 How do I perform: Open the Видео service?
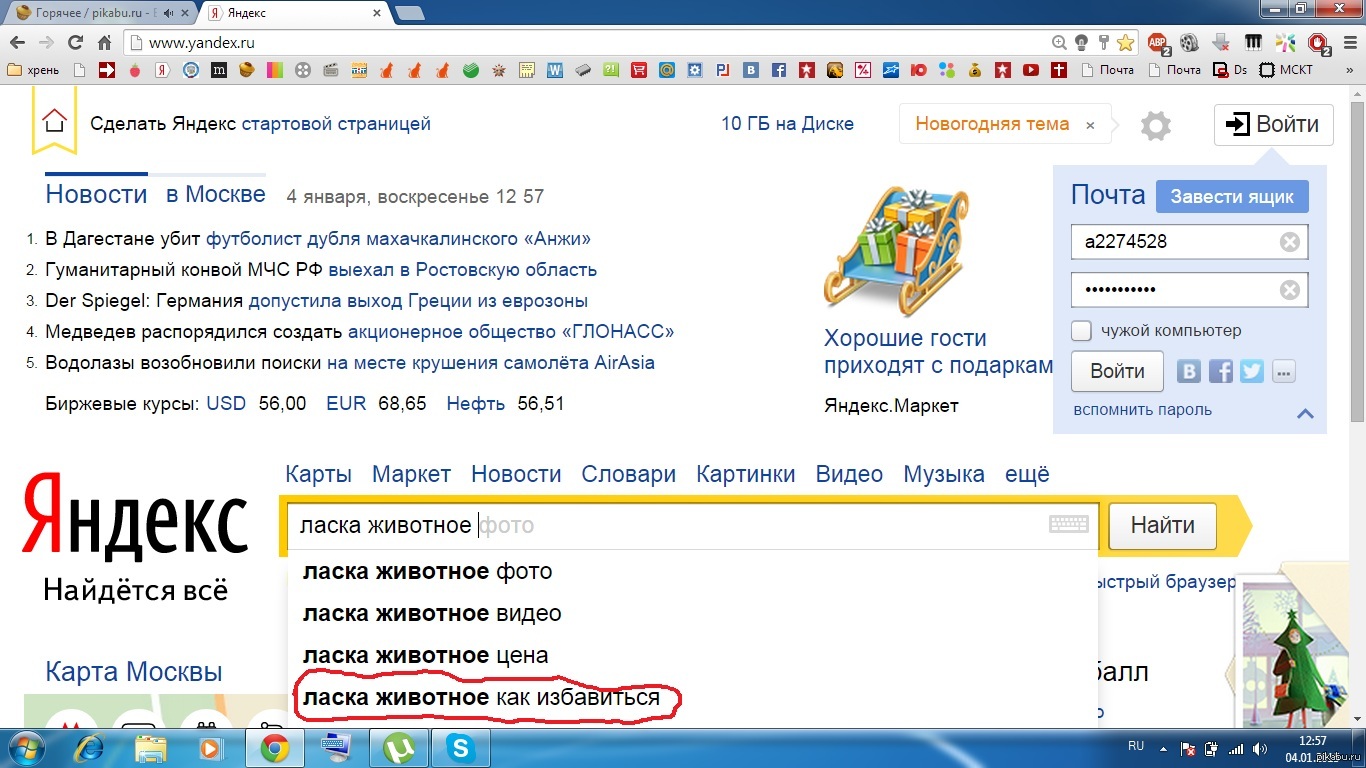click(849, 474)
